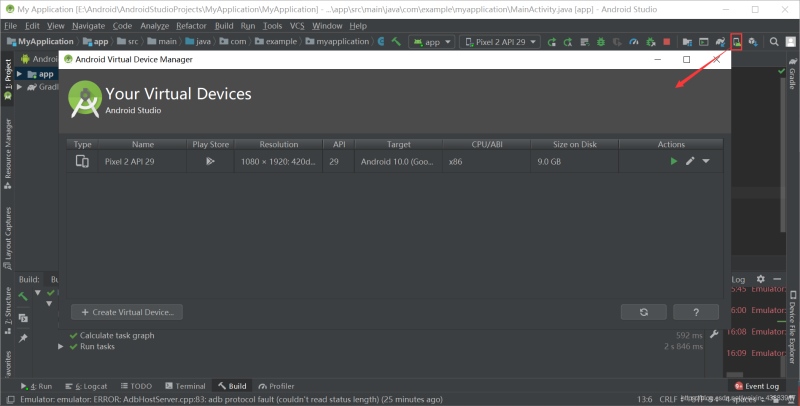Screen dimensions: 800x406
Task: Click Create Virtual Device button
Action: pyautogui.click(x=127, y=312)
